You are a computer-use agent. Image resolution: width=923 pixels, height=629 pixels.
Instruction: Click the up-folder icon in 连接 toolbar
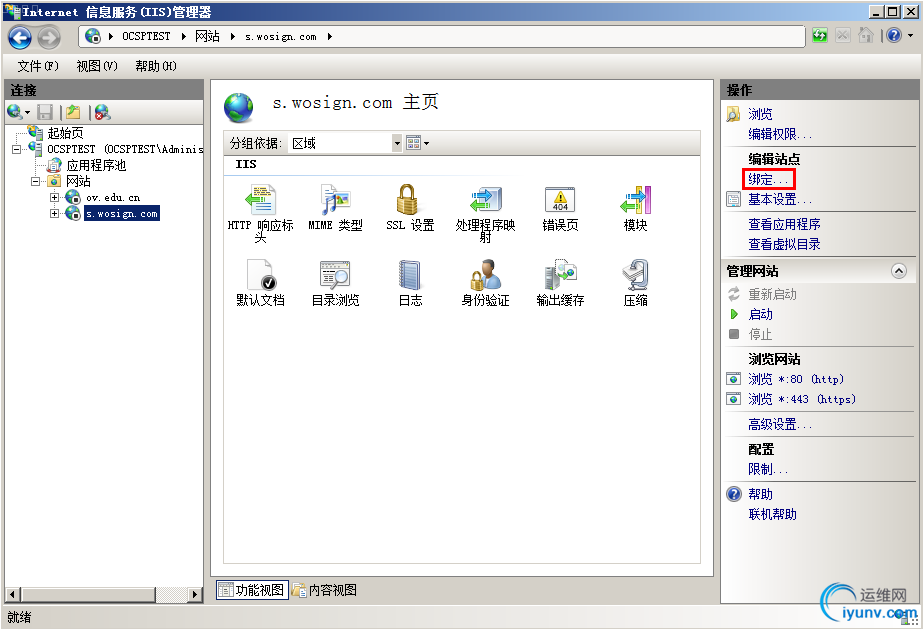coord(73,112)
